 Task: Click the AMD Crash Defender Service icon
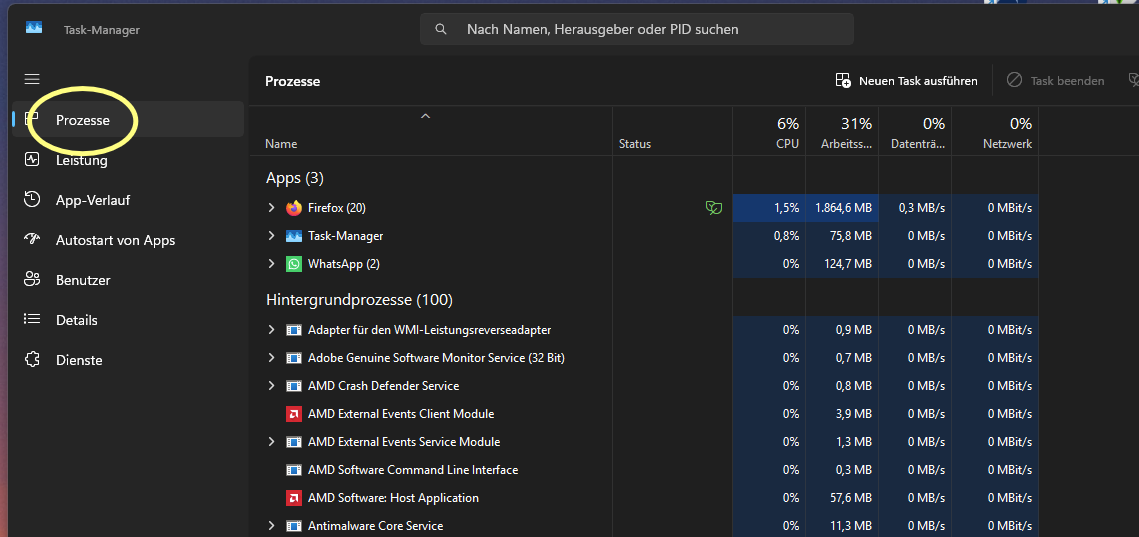[293, 386]
